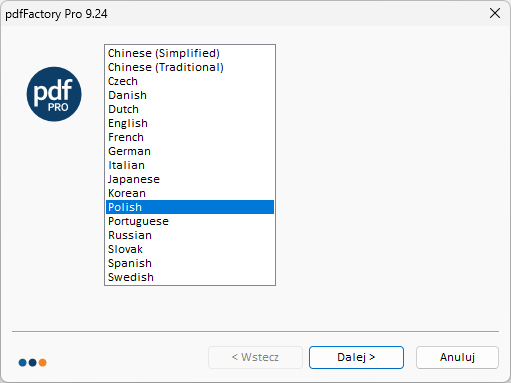This screenshot has width=511, height=383.
Task: Select Swedish at the list bottom
Action: (190, 277)
